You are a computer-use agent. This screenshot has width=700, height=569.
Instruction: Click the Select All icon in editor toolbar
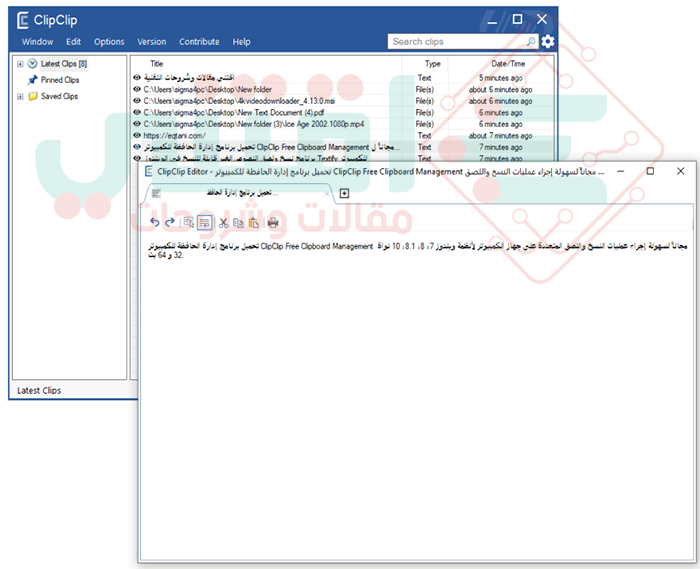[x=188, y=222]
